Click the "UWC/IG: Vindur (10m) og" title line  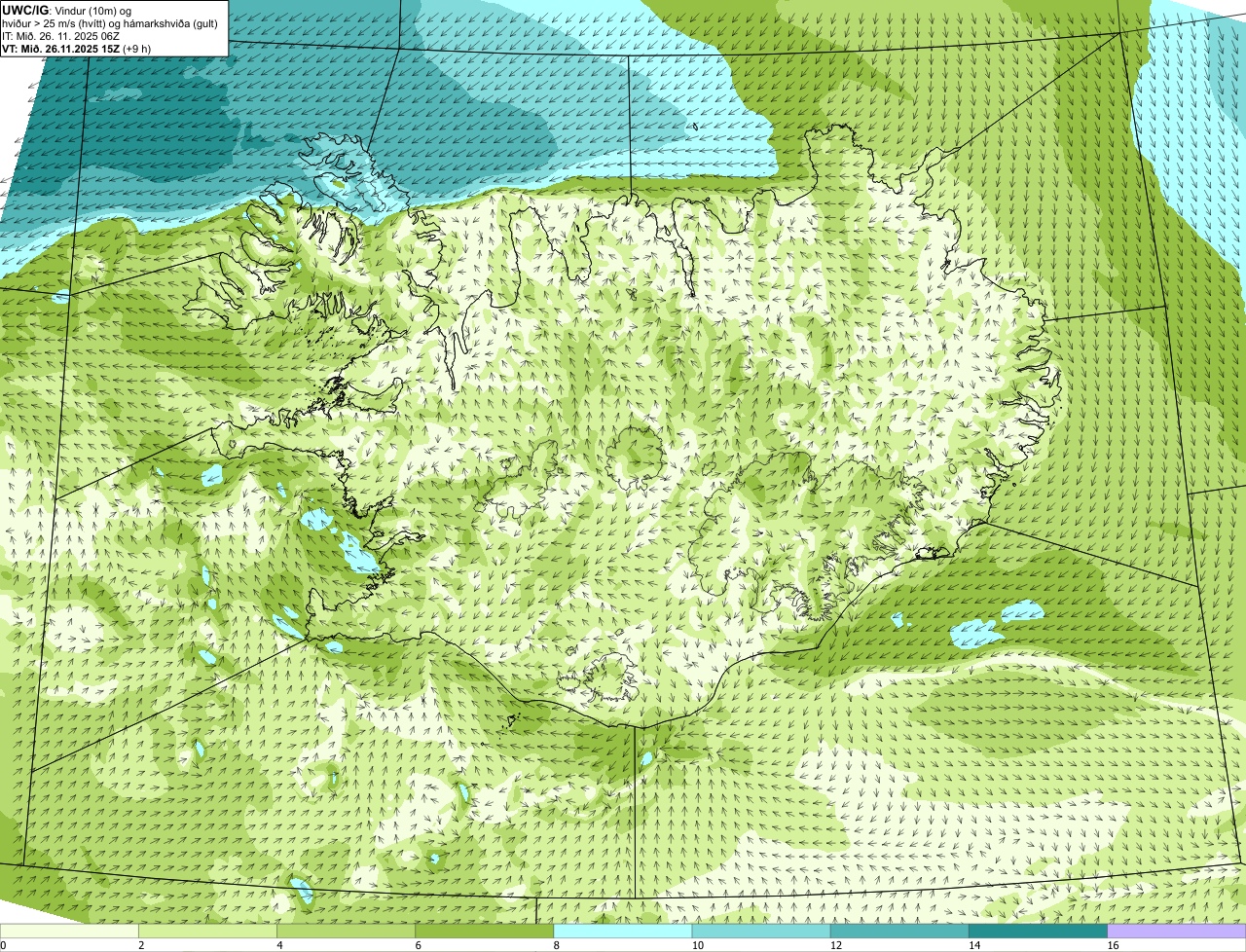pyautogui.click(x=67, y=10)
